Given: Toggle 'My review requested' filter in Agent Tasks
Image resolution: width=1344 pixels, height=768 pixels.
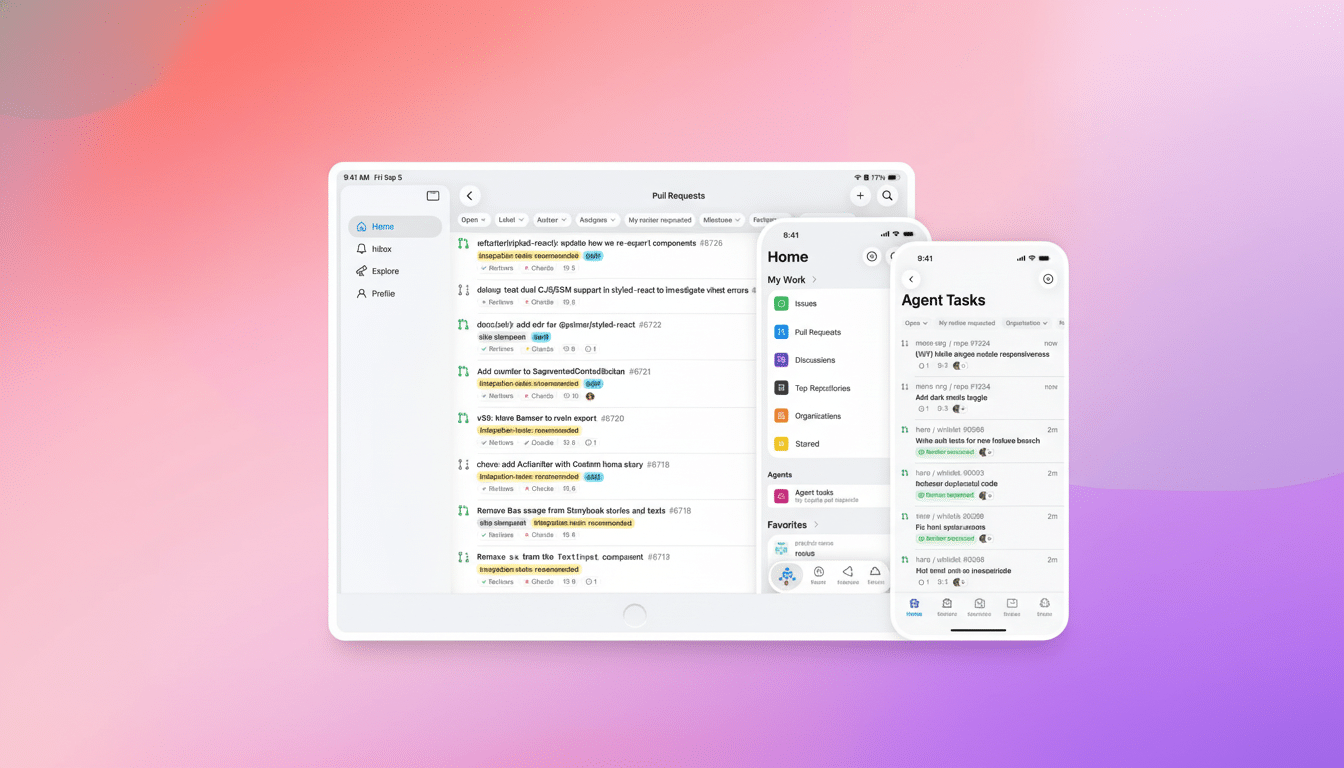Looking at the screenshot, I should pos(966,323).
